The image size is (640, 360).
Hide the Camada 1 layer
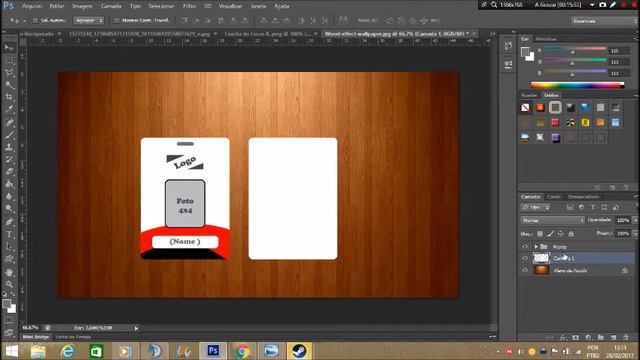(525, 258)
